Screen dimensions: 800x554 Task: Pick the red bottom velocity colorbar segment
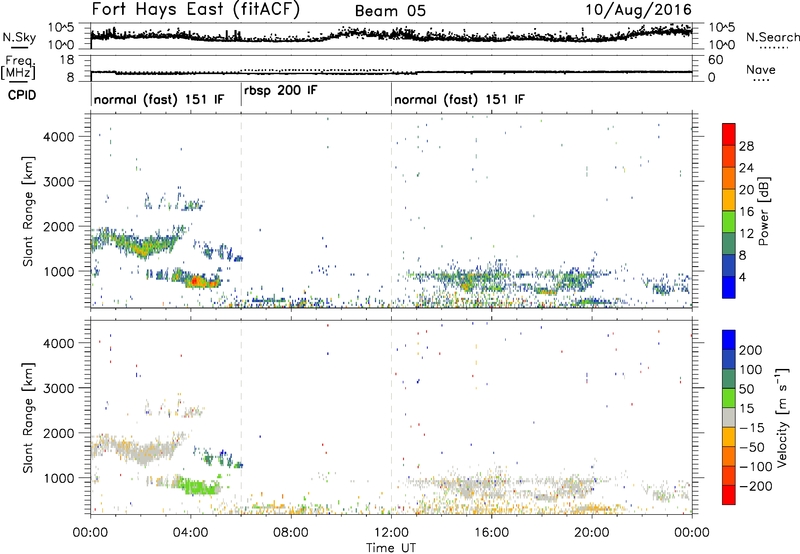click(x=729, y=495)
